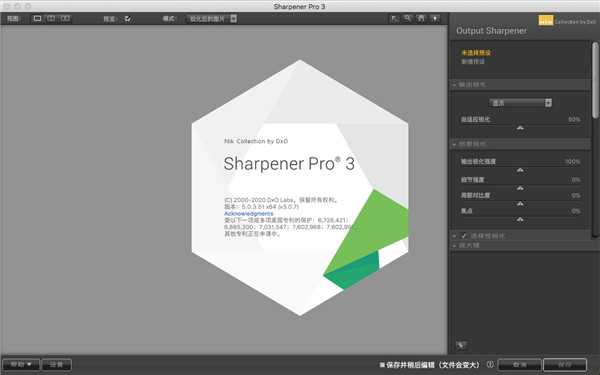Select the zoom magnifier tool
This screenshot has height=375, width=600.
tap(408, 18)
